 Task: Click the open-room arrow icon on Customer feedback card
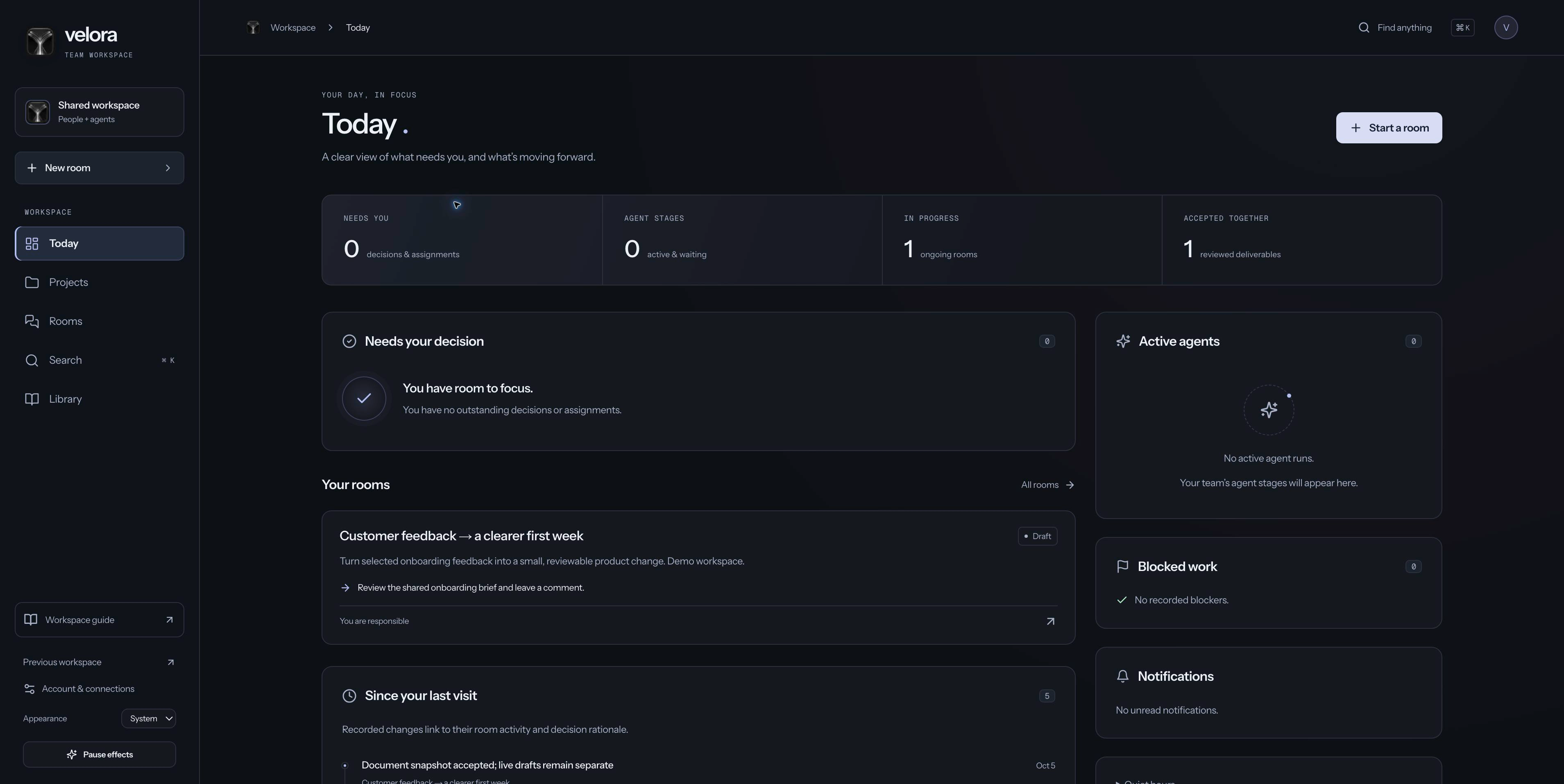(1050, 621)
